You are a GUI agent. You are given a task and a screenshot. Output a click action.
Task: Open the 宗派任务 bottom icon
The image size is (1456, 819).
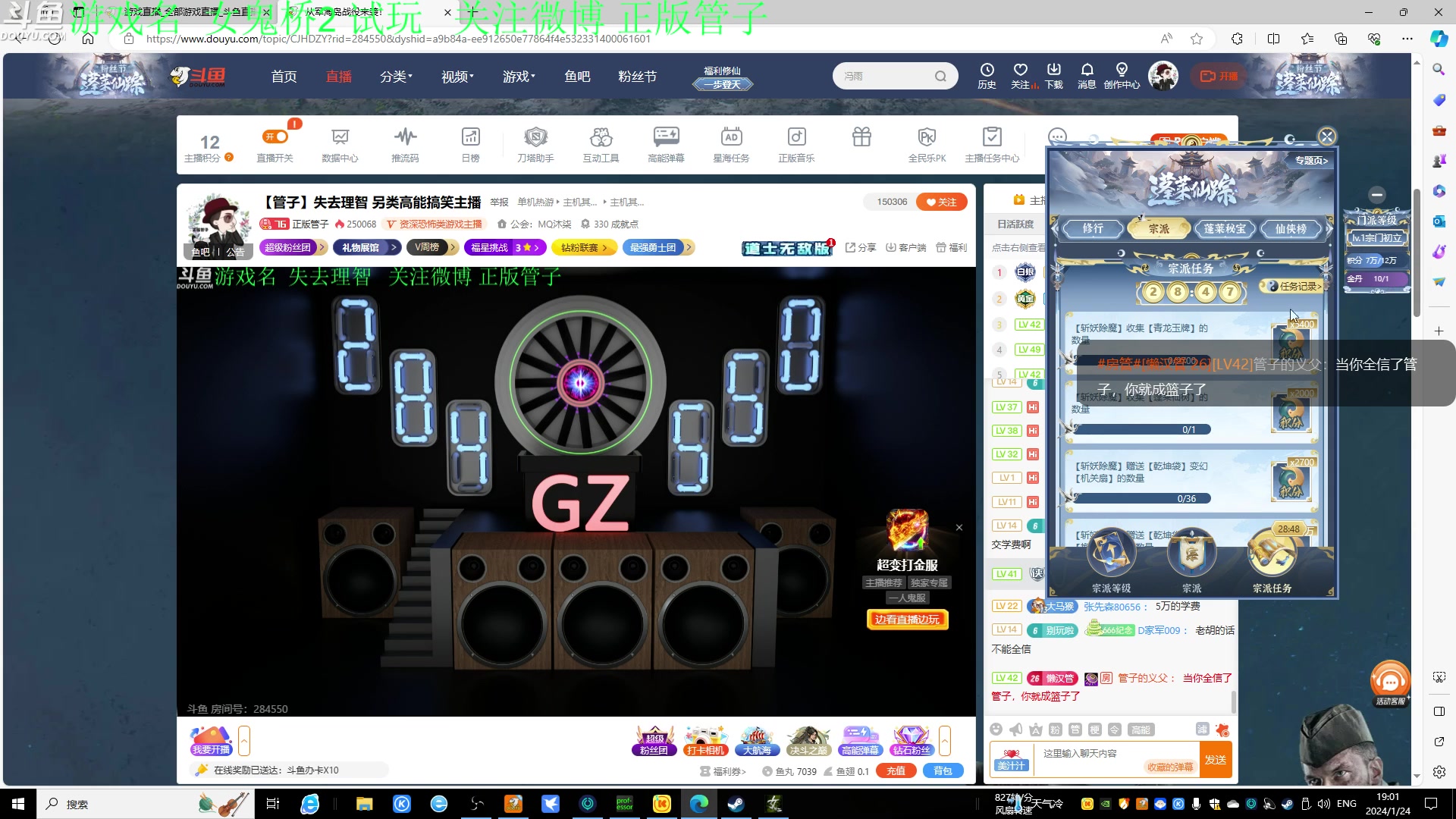tap(1272, 560)
